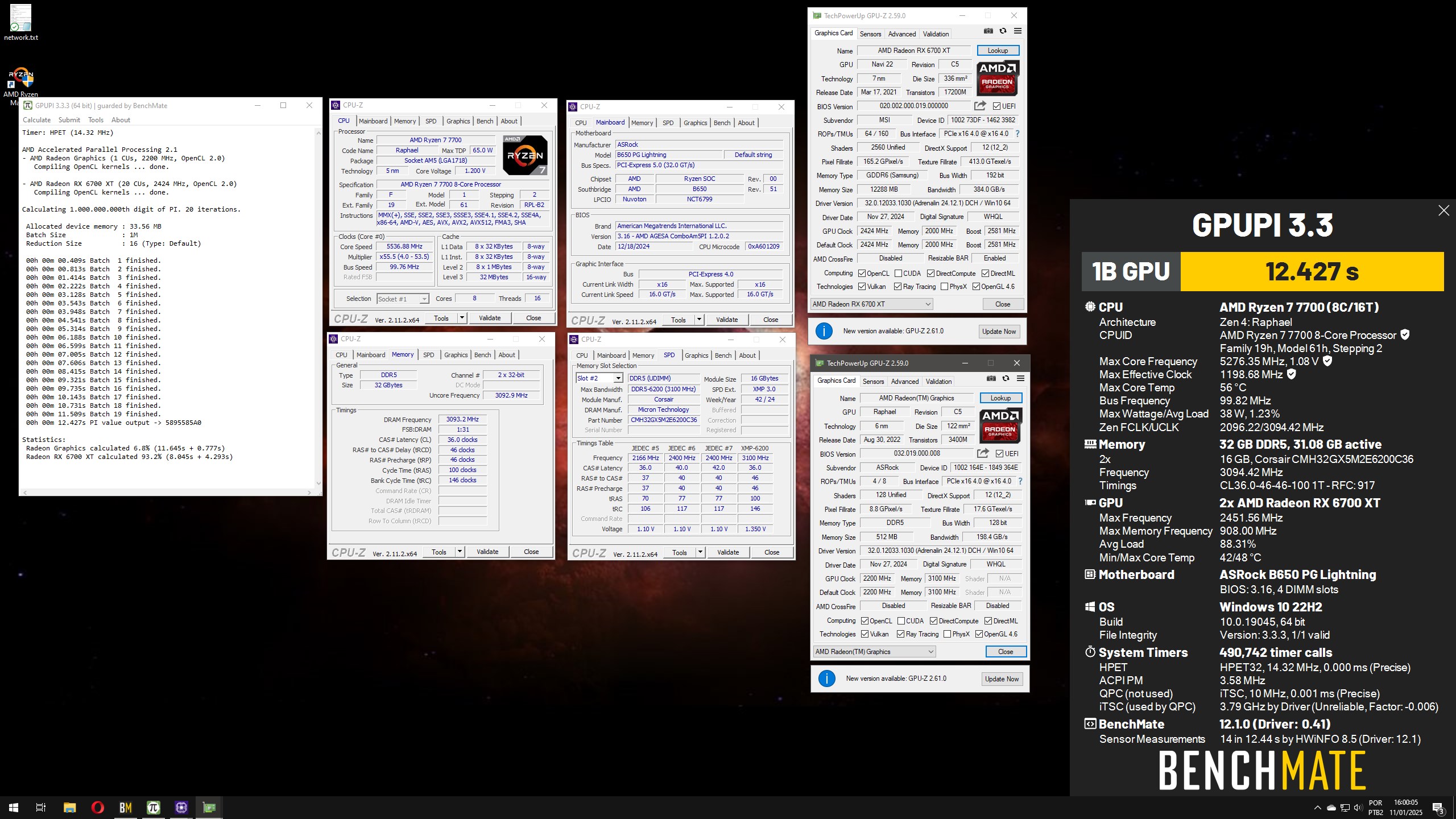Show hidden system tray icons chevron
The image size is (1456, 819).
1317,808
